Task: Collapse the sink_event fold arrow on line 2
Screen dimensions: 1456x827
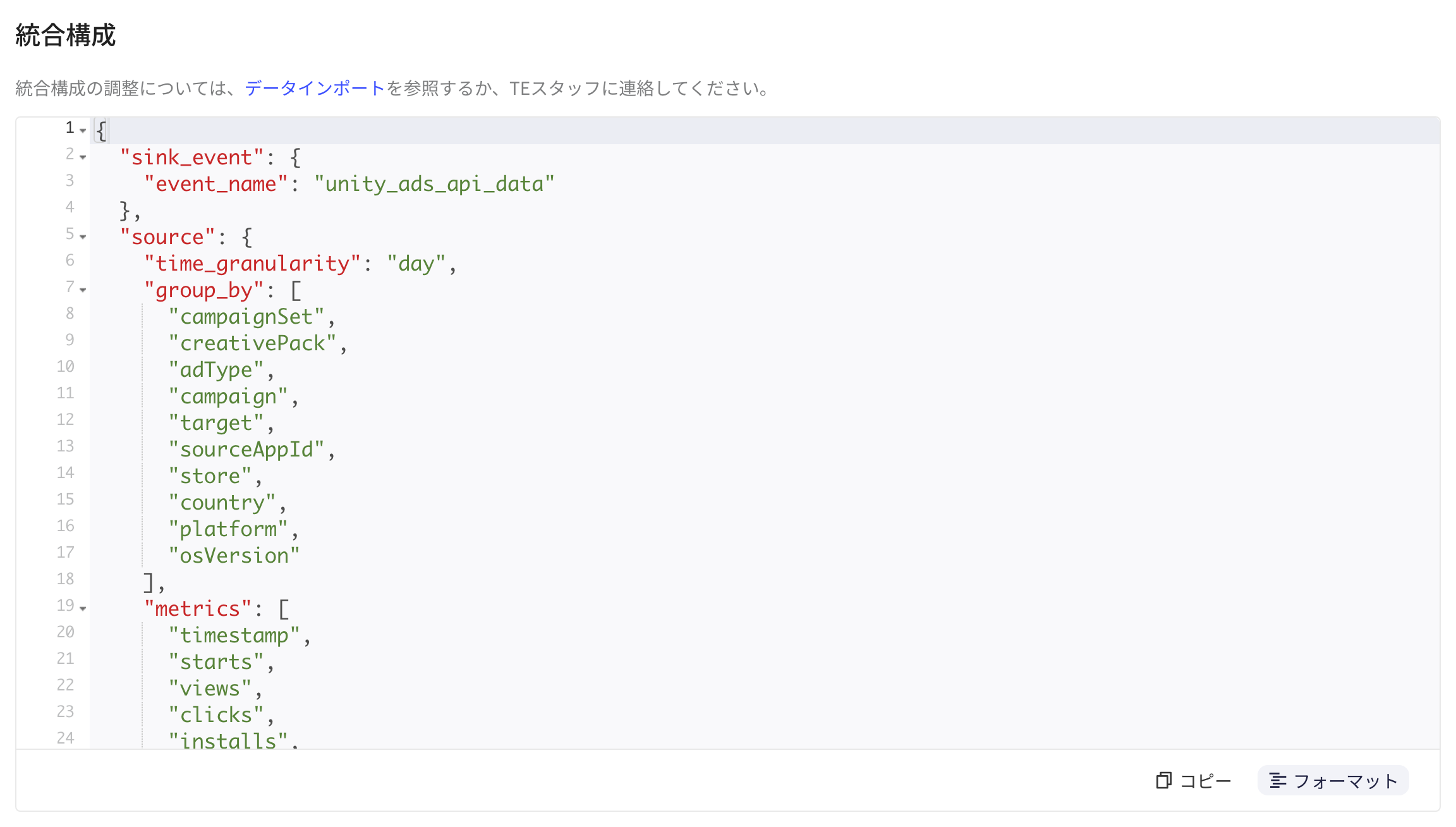Action: click(83, 157)
